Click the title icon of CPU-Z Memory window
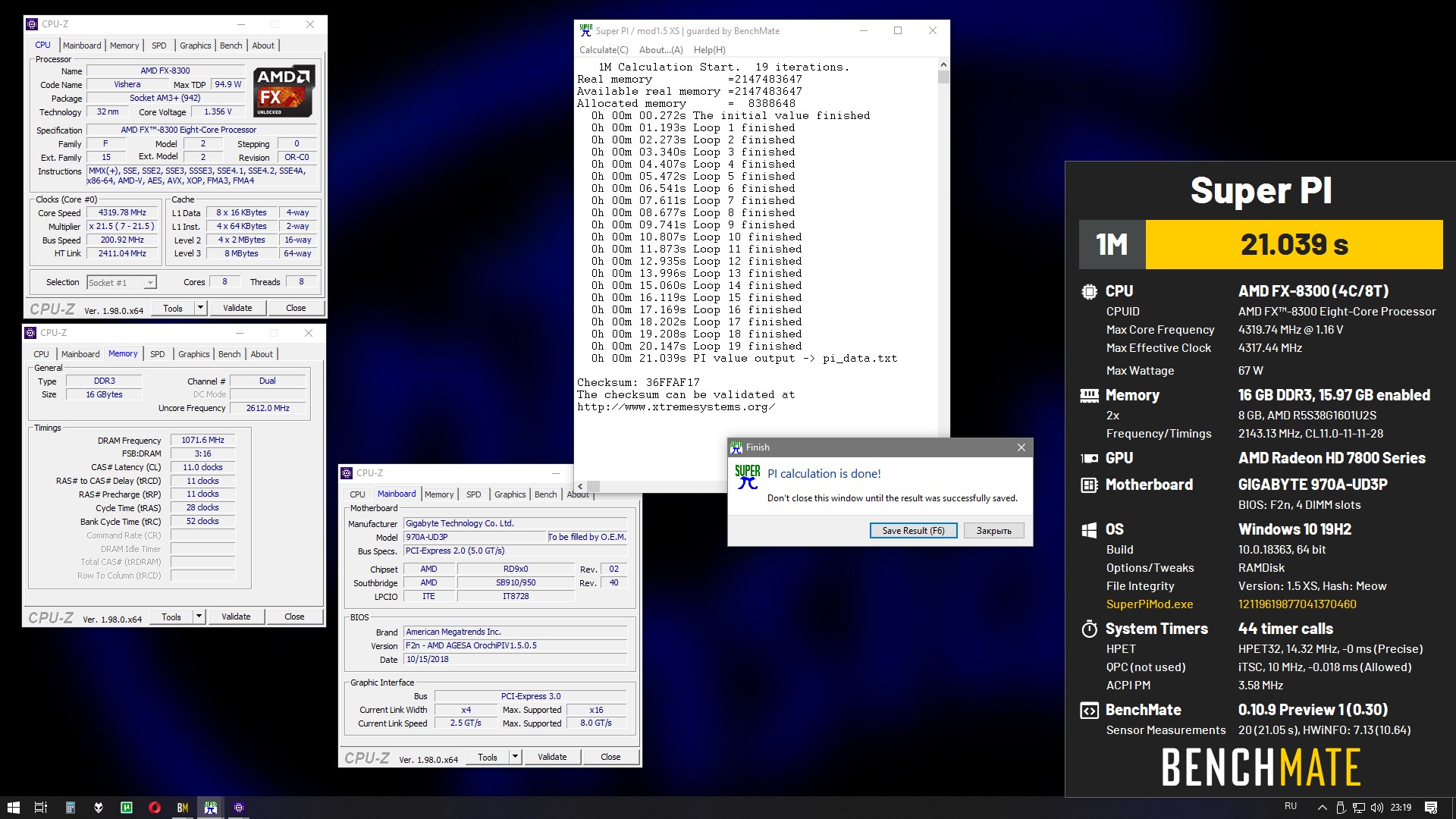The width and height of the screenshot is (1456, 819). [30, 333]
